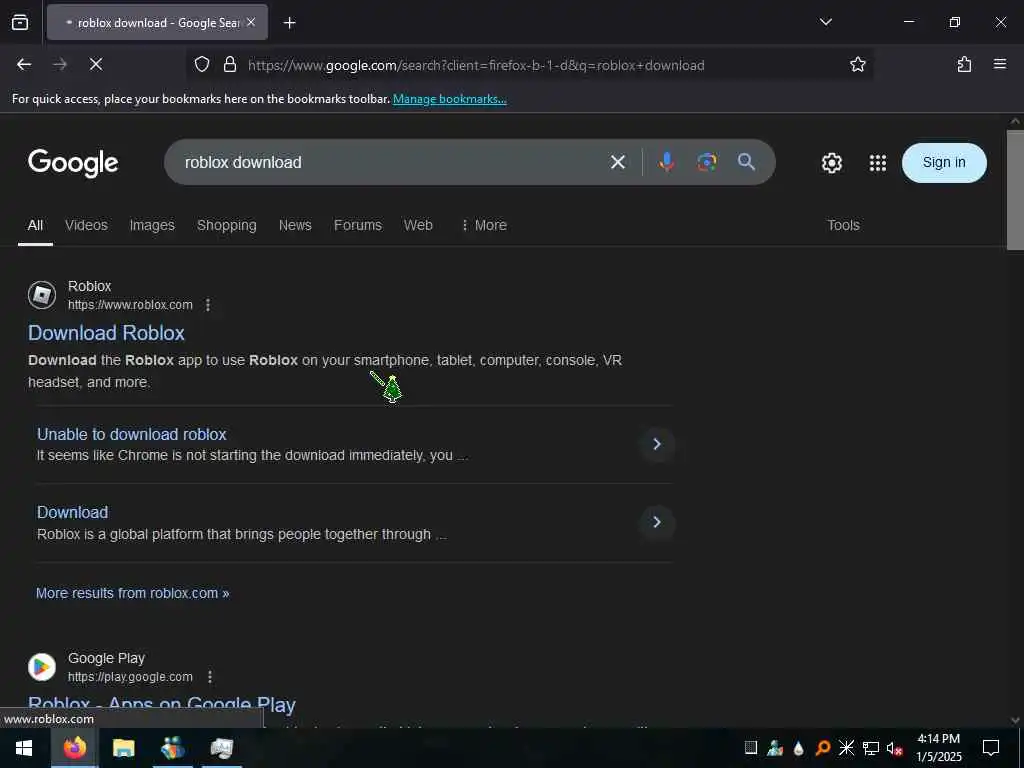
Task: Open the Manage bookmarks link
Action: 449,99
